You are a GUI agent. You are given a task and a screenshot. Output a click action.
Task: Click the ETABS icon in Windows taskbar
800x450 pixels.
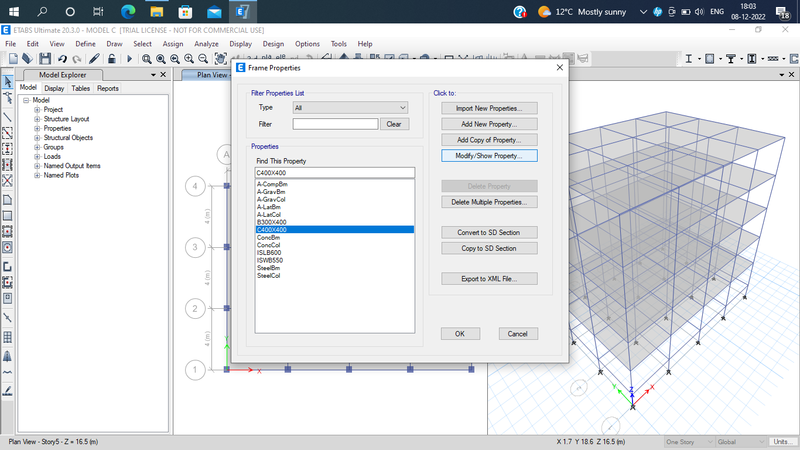[x=242, y=11]
